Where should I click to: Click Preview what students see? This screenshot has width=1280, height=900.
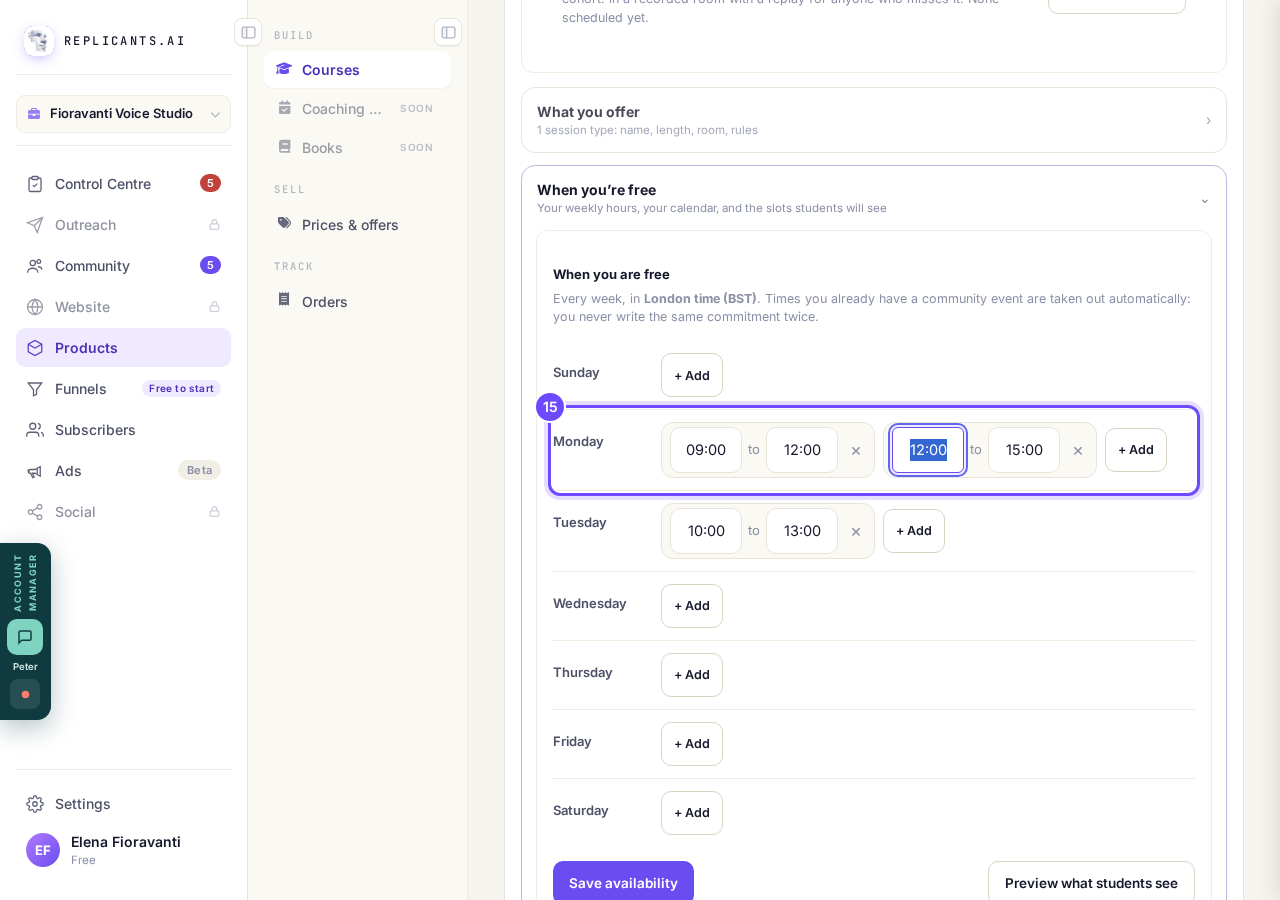[1091, 883]
